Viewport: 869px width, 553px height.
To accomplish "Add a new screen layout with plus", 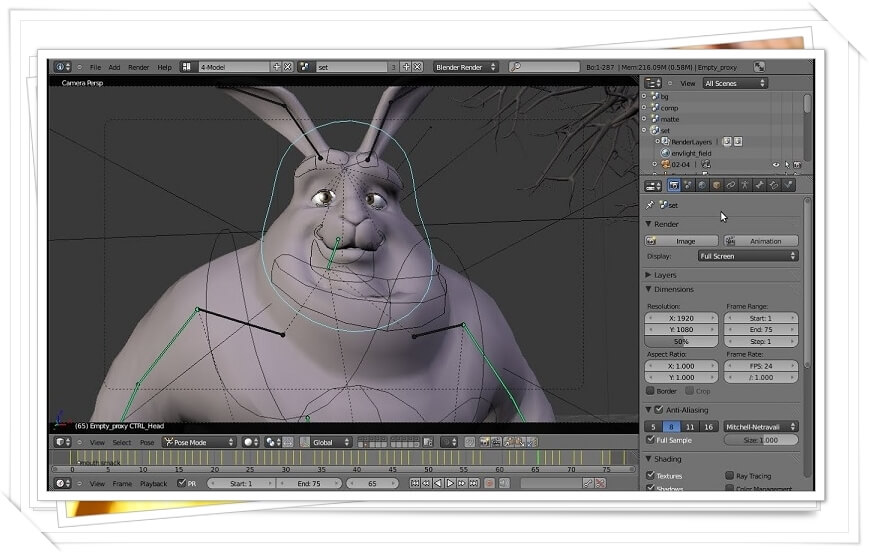I will 277,67.
